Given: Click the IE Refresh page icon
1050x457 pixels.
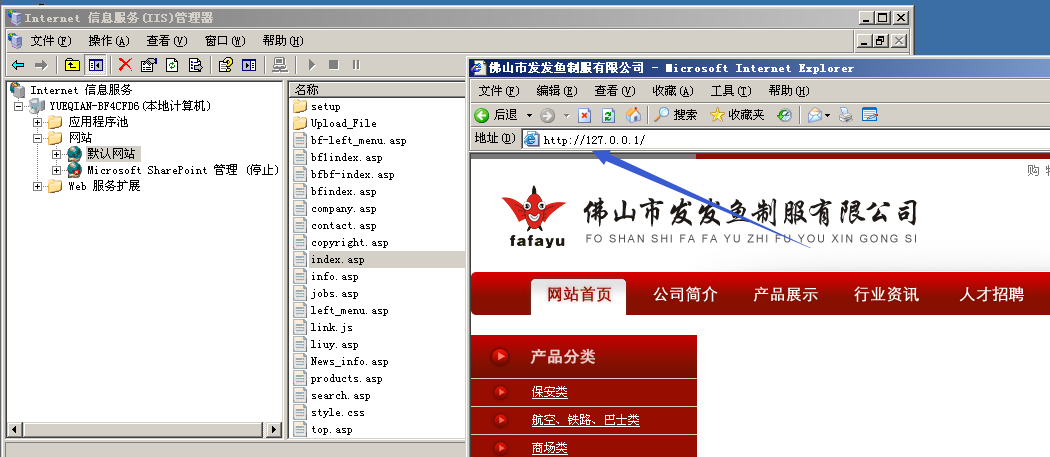Looking at the screenshot, I should pos(608,115).
